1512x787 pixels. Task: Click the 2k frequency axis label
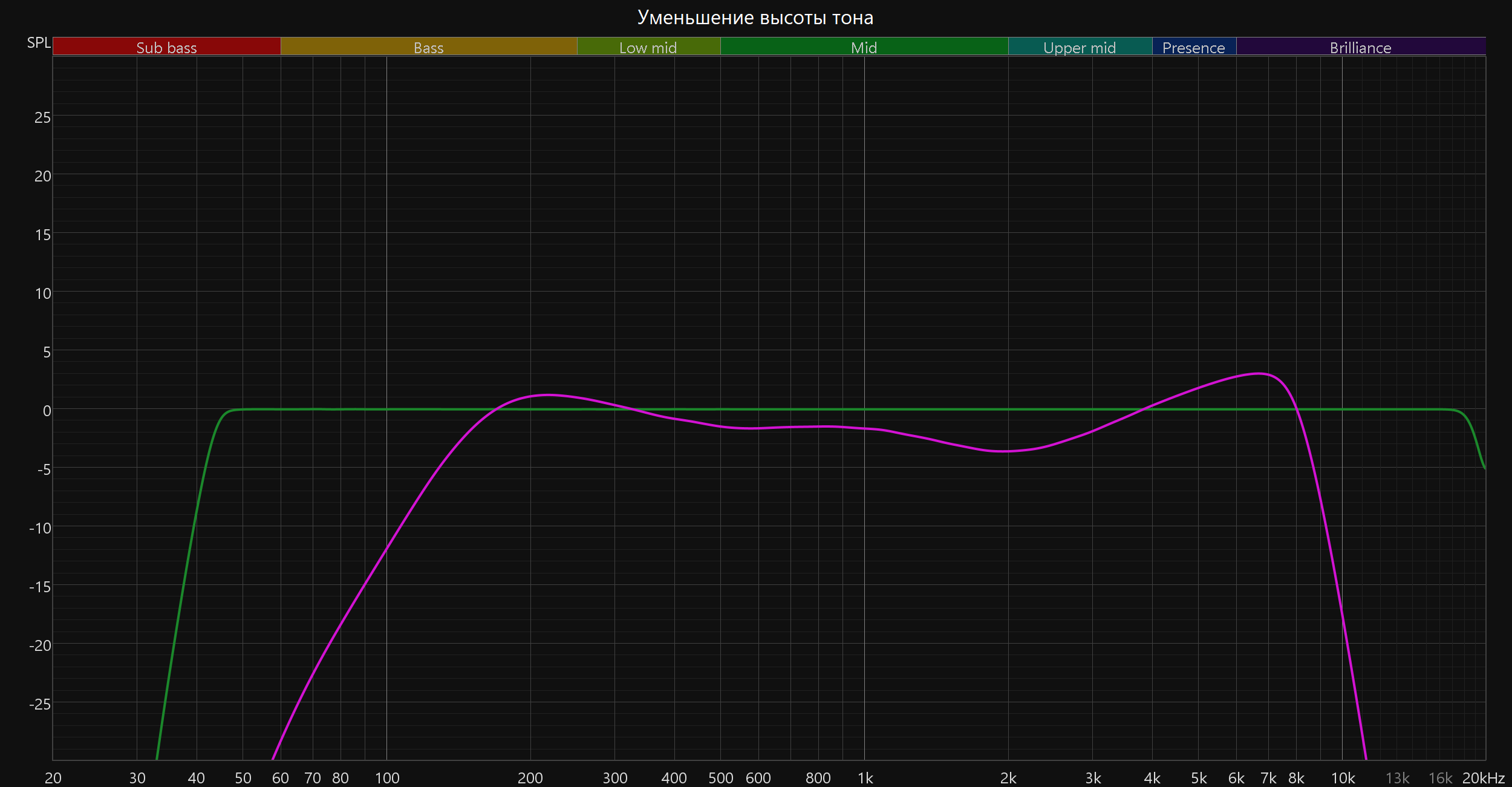(x=1008, y=778)
